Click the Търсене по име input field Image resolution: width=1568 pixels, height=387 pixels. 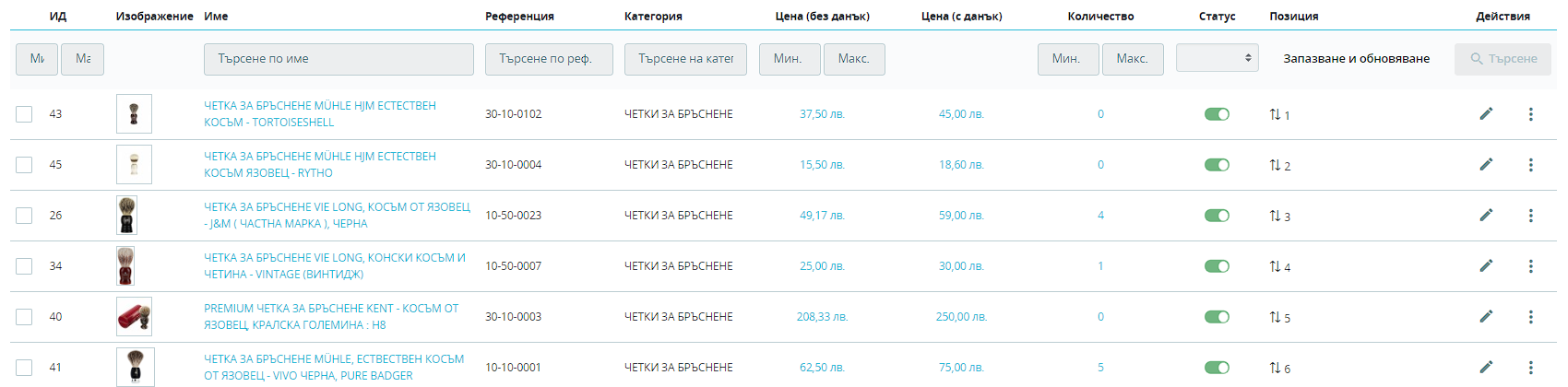(x=339, y=59)
